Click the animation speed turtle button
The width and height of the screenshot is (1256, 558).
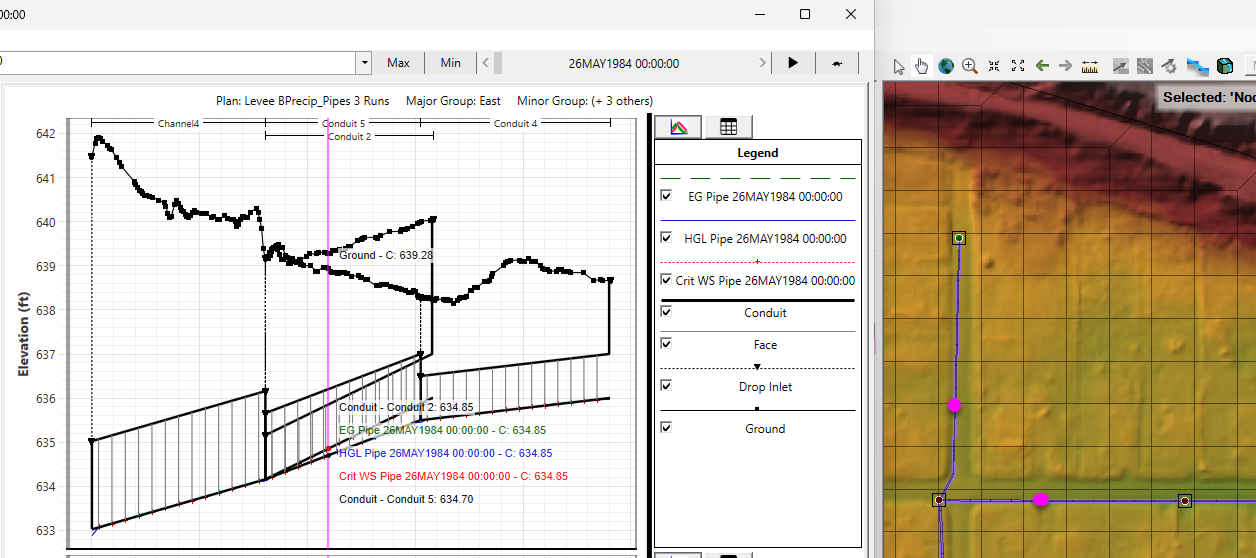tap(837, 63)
